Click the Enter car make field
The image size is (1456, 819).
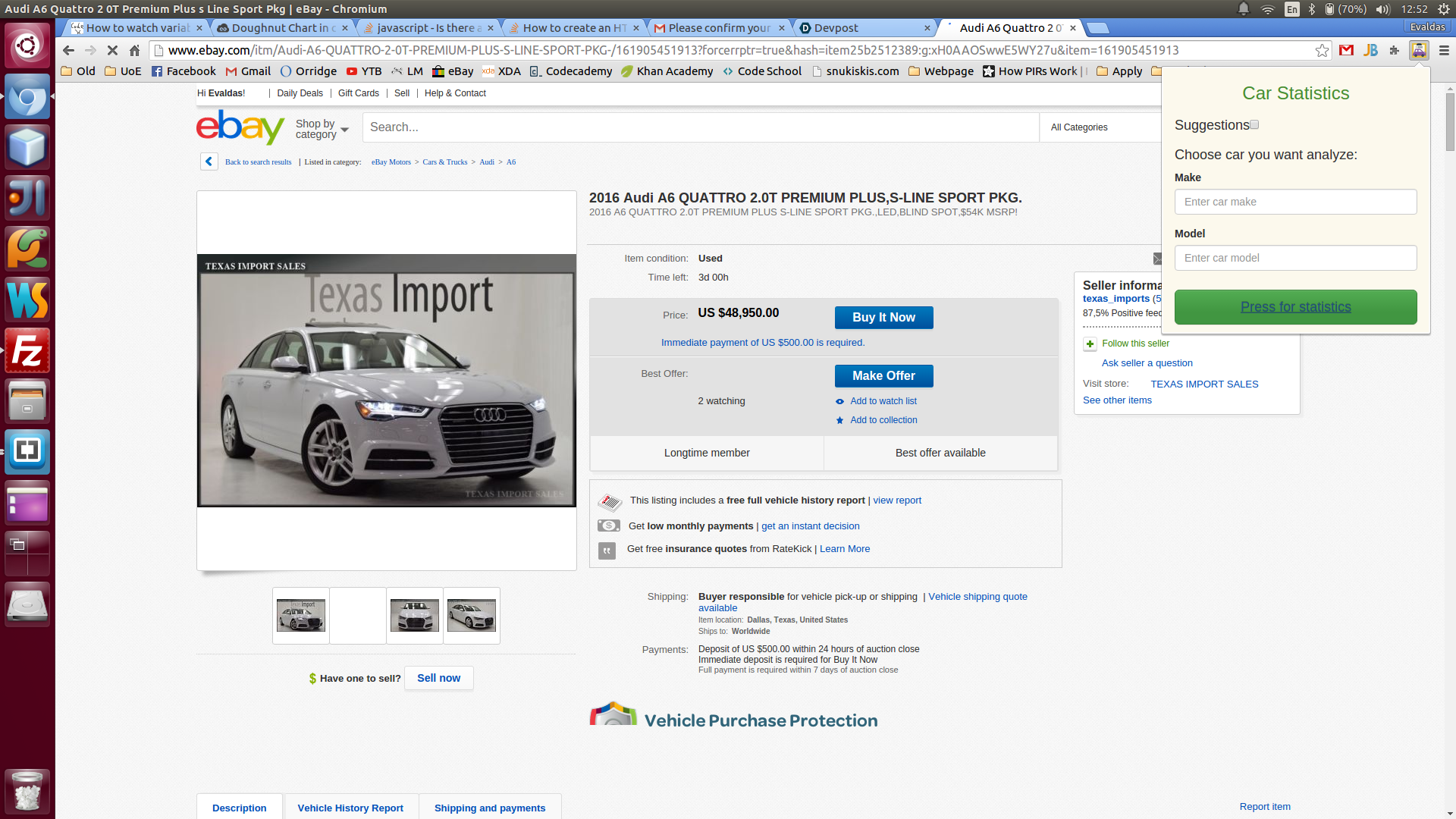tap(1295, 202)
